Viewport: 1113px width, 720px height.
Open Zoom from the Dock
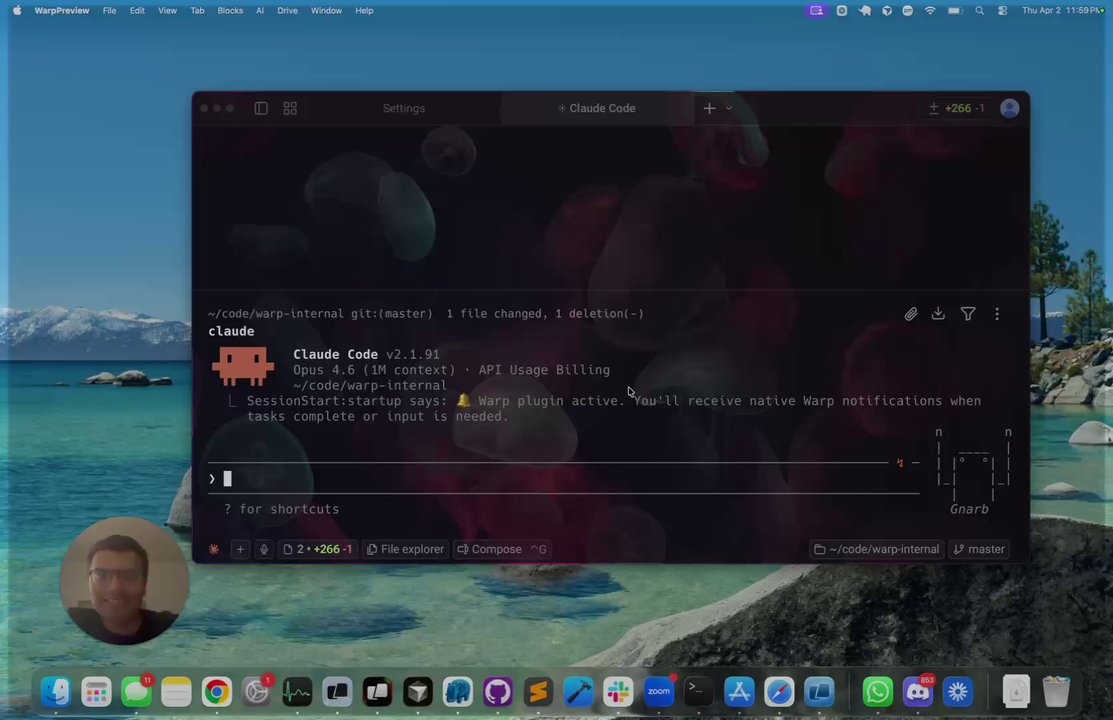[x=659, y=691]
